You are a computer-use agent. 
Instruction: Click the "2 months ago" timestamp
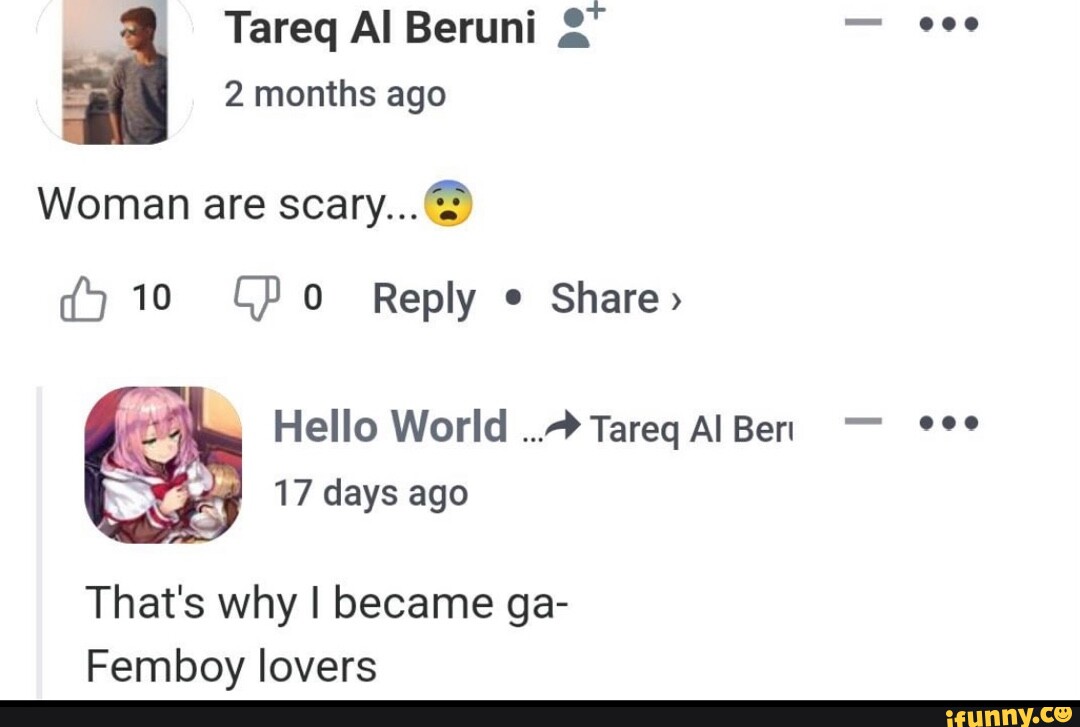coord(334,95)
